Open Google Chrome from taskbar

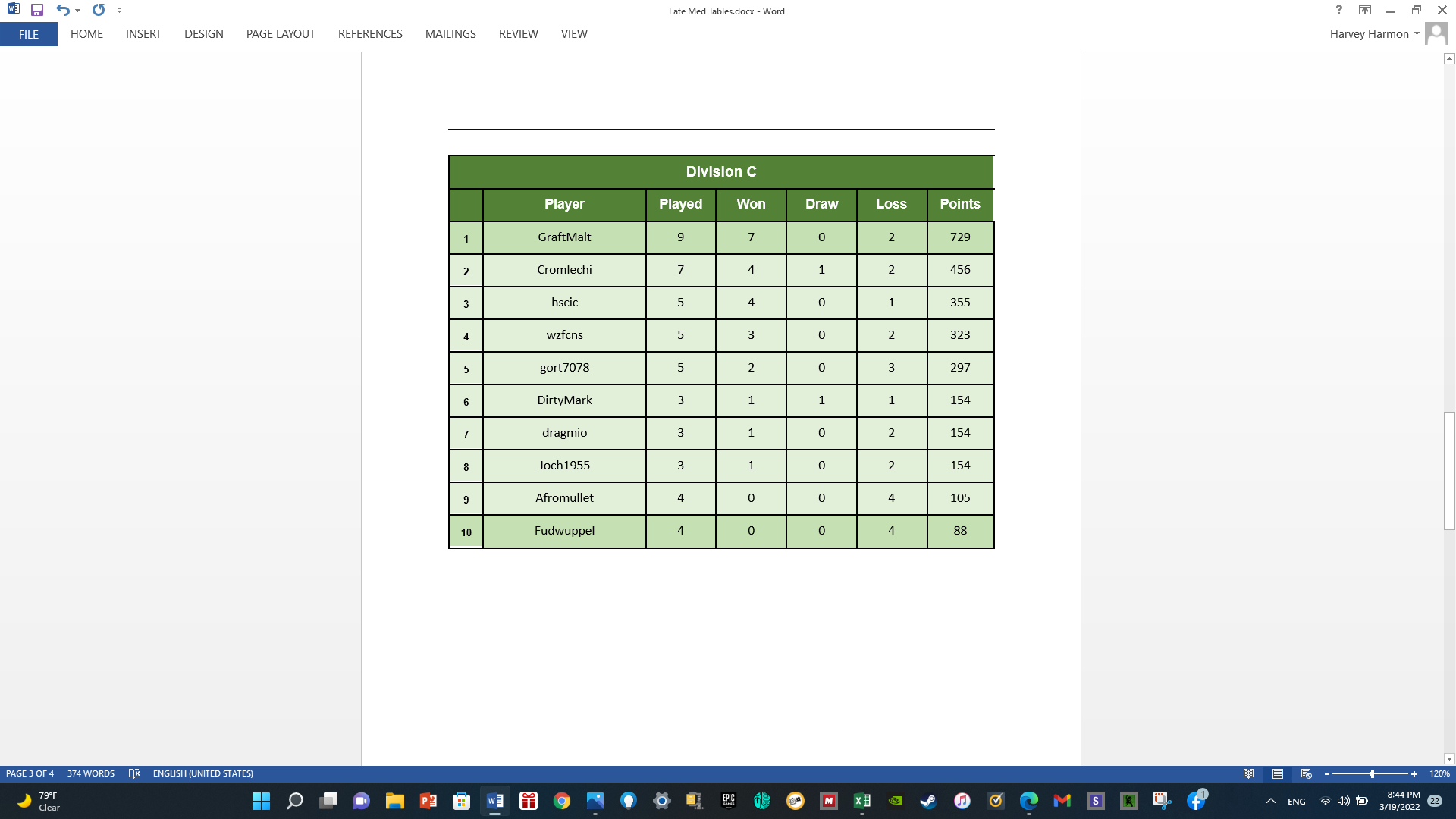click(x=561, y=801)
